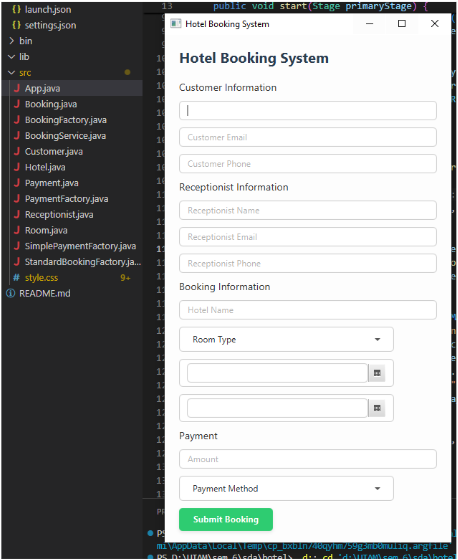The height and width of the screenshot is (560, 458).
Task: Click the Java icon beside App.java
Action: click(16, 88)
